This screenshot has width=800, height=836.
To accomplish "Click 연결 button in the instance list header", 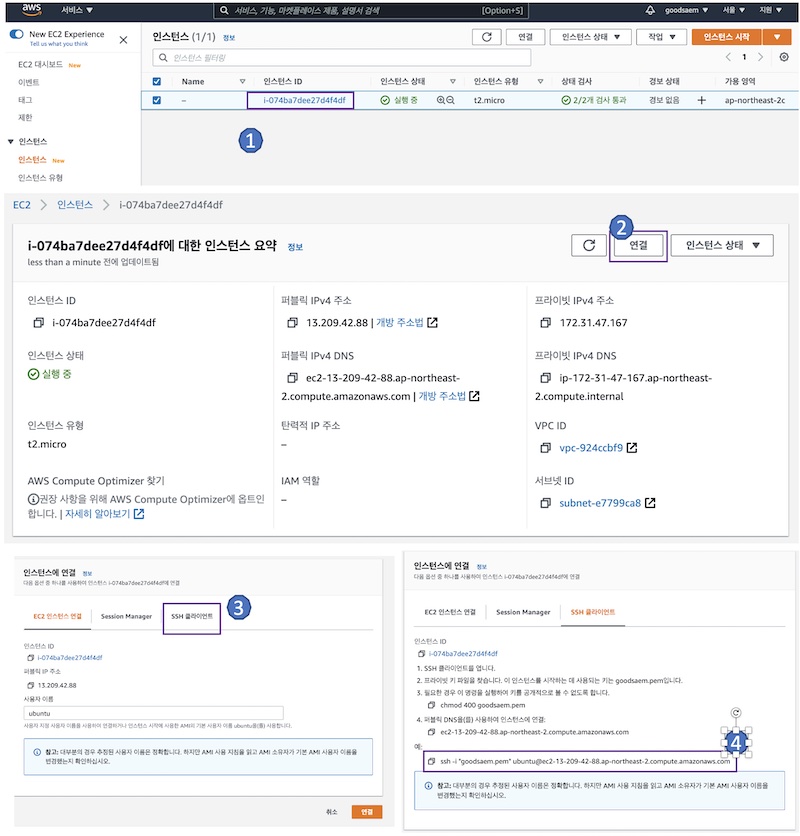I will click(x=525, y=37).
